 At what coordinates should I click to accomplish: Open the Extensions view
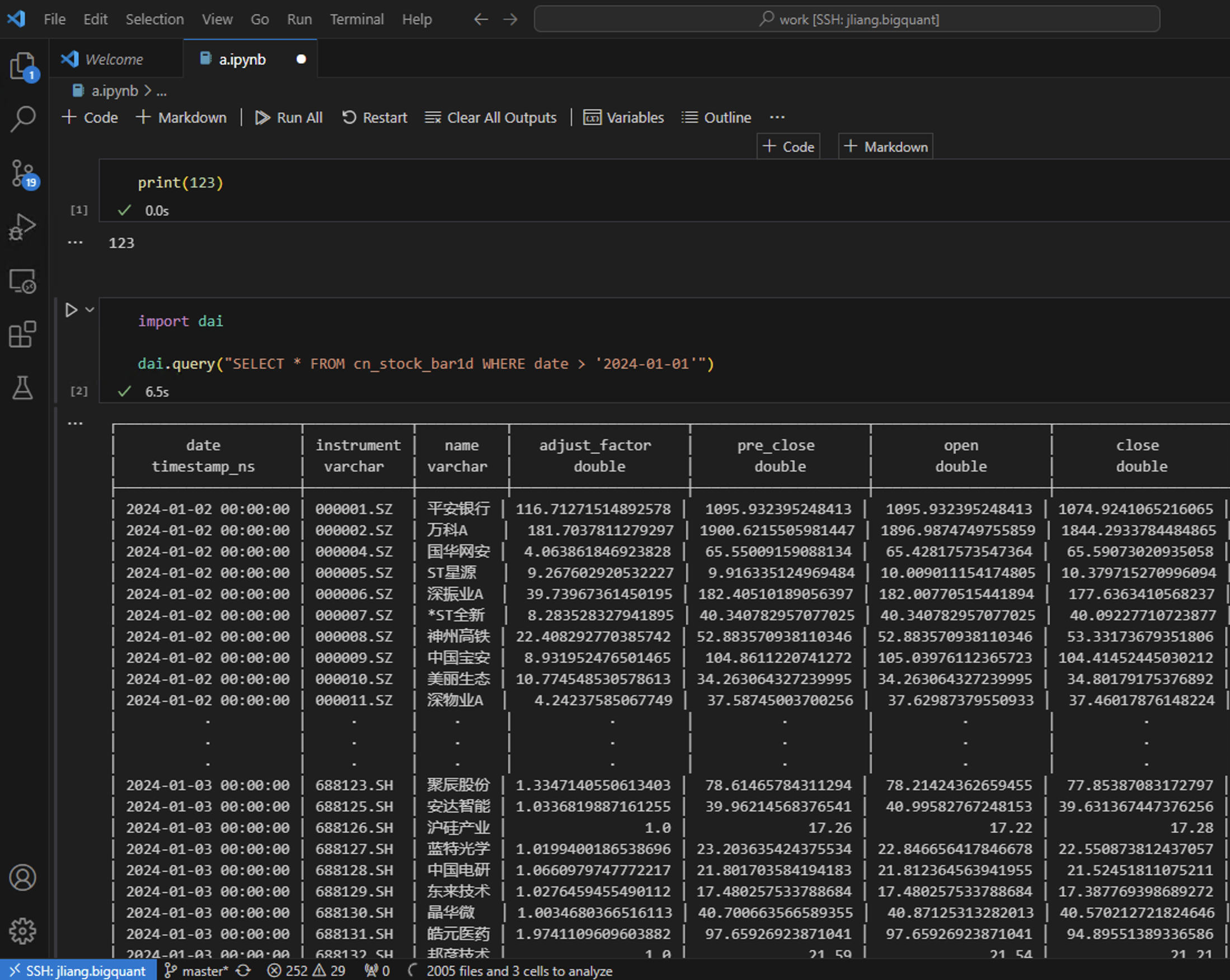tap(23, 334)
